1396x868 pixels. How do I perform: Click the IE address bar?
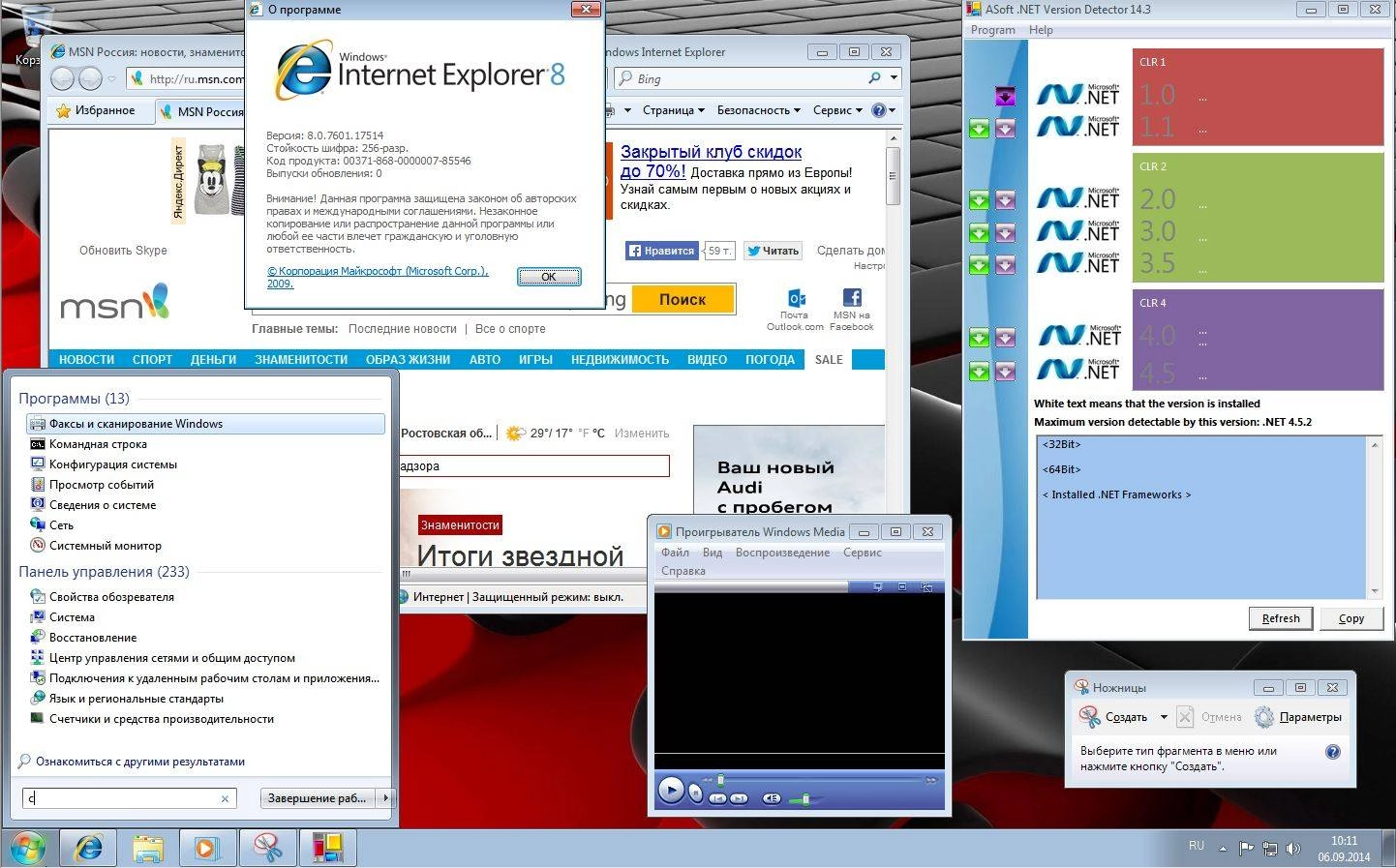click(186, 78)
